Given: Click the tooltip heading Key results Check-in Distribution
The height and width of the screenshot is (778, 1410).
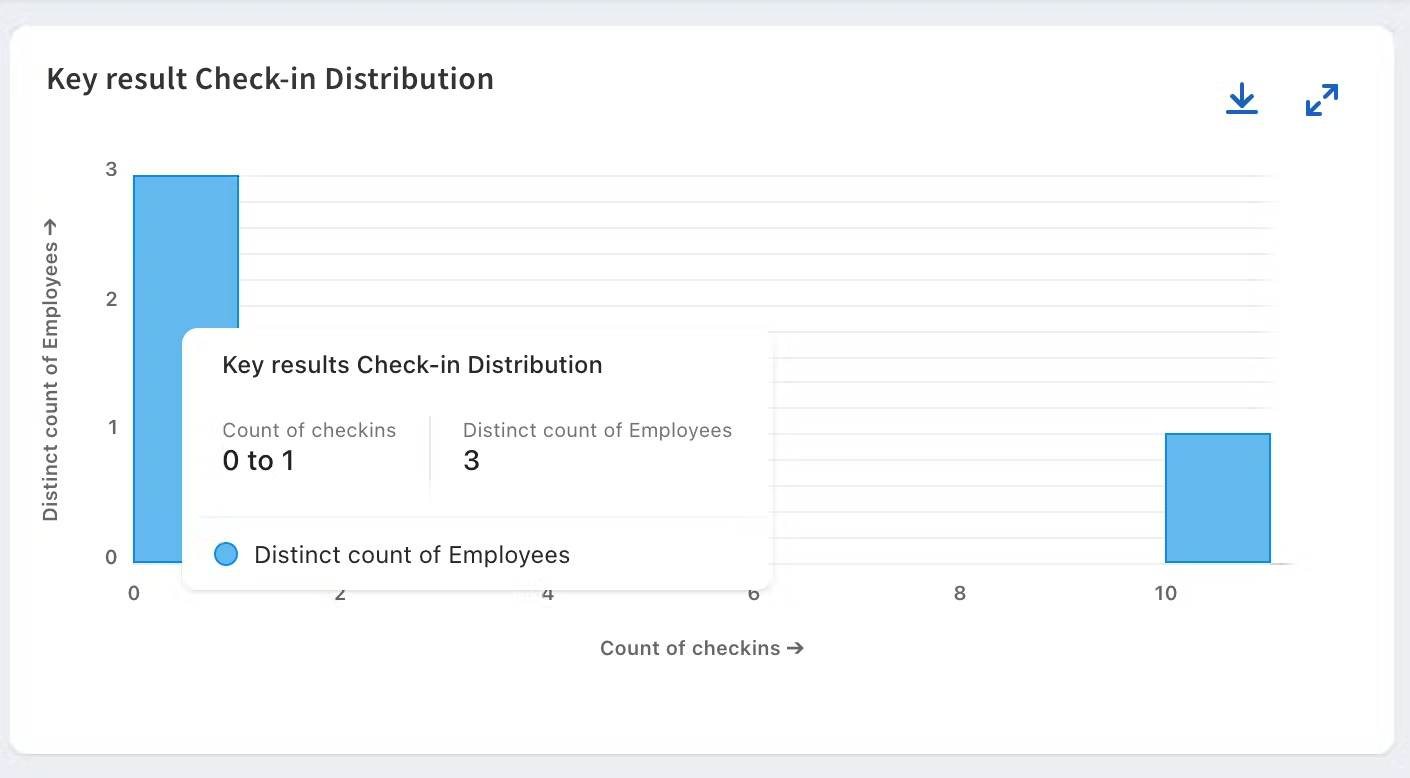Looking at the screenshot, I should 412,365.
